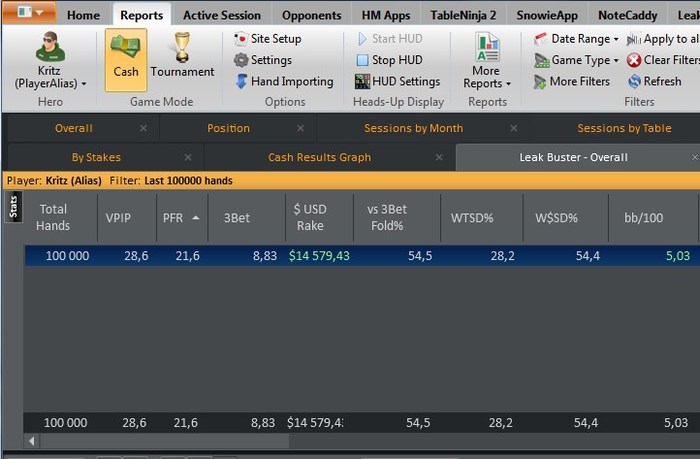Open Site Setup

coord(267,39)
